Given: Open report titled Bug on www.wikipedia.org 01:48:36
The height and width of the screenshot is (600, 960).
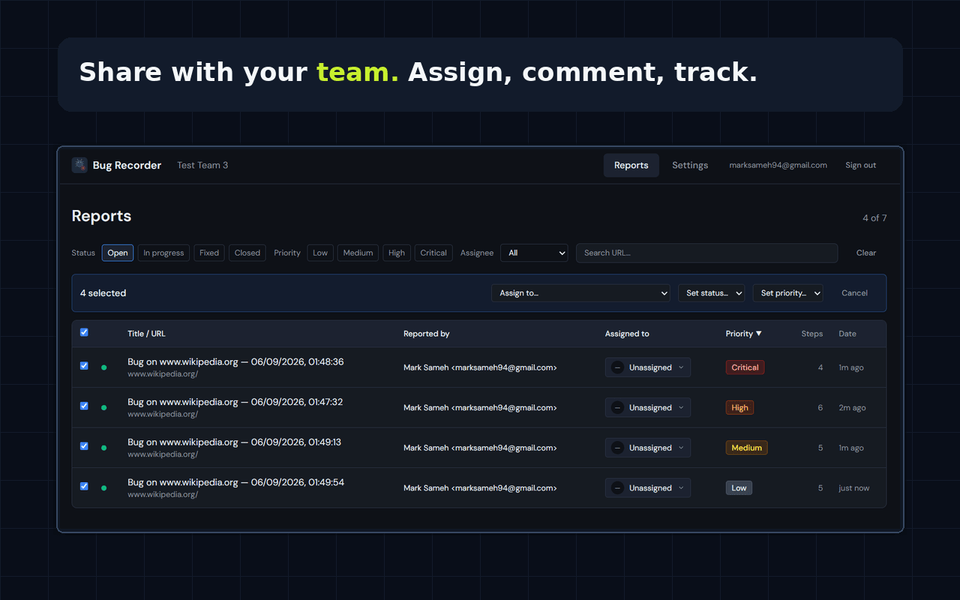Looking at the screenshot, I should pyautogui.click(x=236, y=362).
